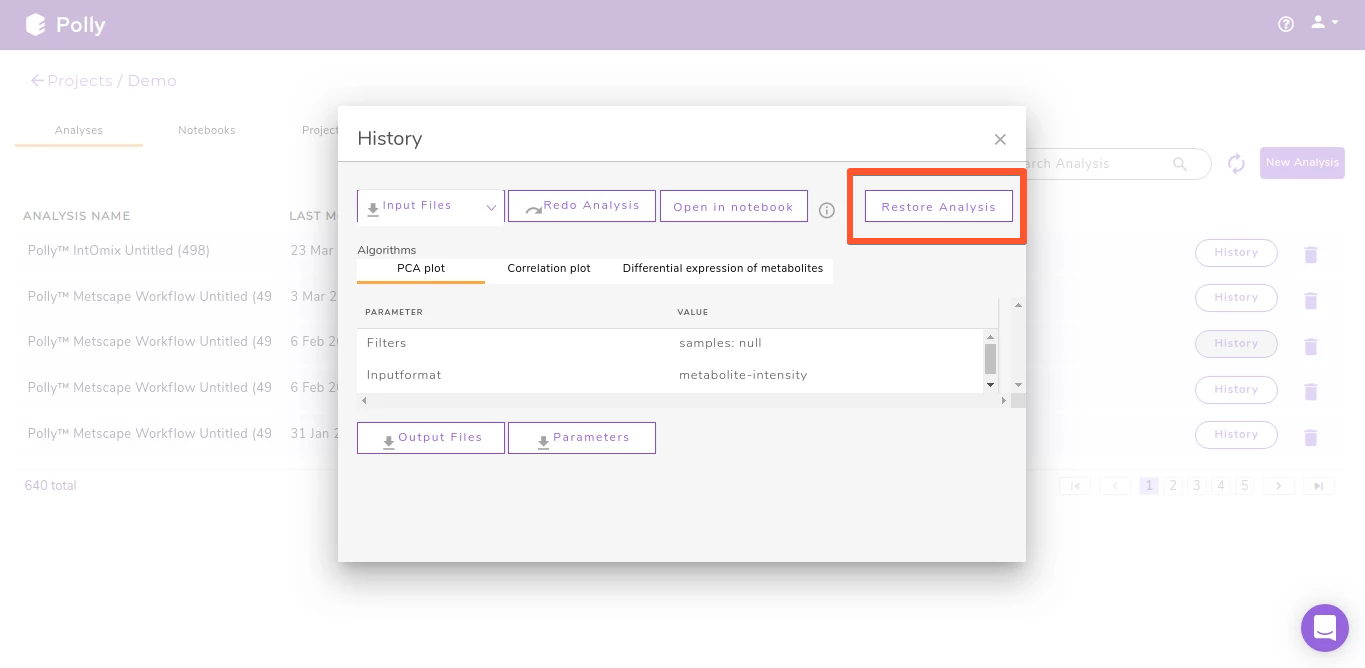Open the user account menu icon
This screenshot has width=1365, height=668.
pyautogui.click(x=1325, y=23)
